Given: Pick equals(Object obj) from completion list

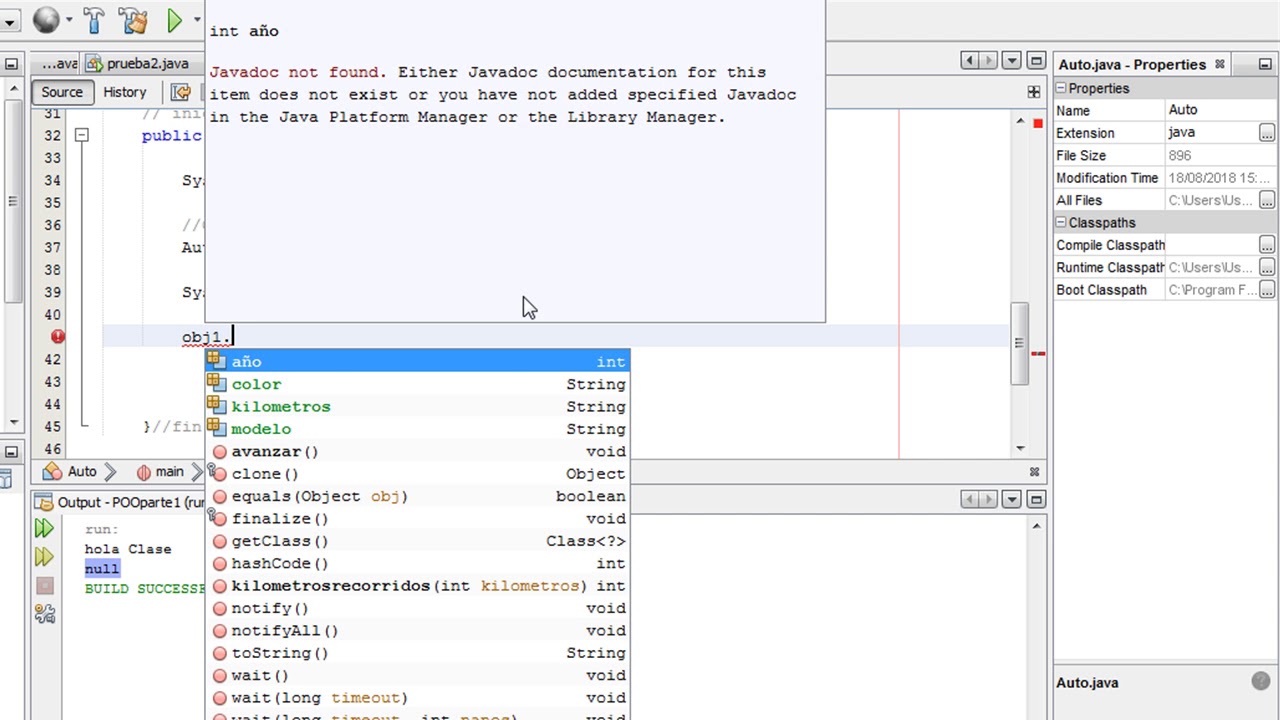Looking at the screenshot, I should tap(417, 496).
